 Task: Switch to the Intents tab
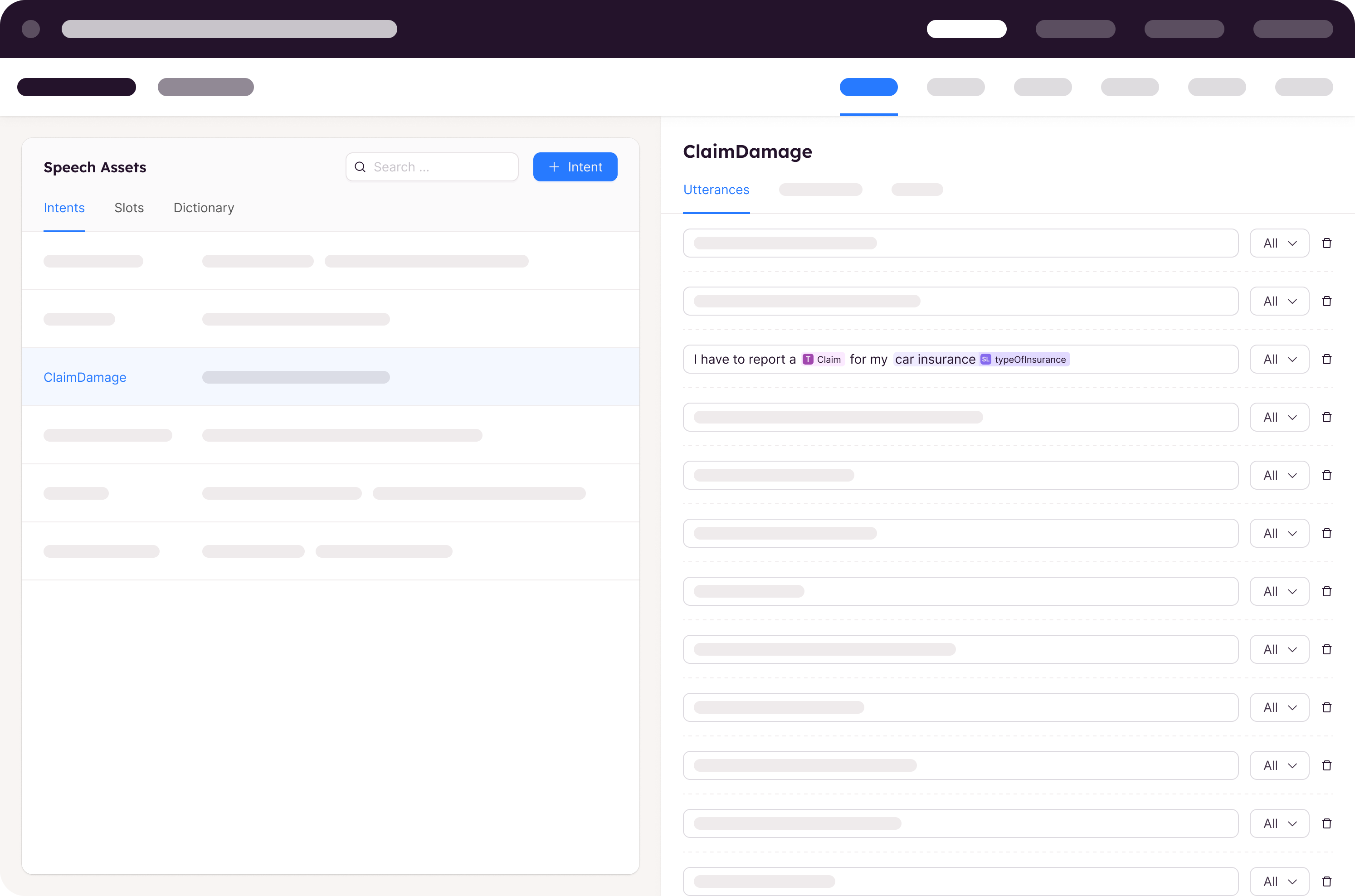coord(64,208)
